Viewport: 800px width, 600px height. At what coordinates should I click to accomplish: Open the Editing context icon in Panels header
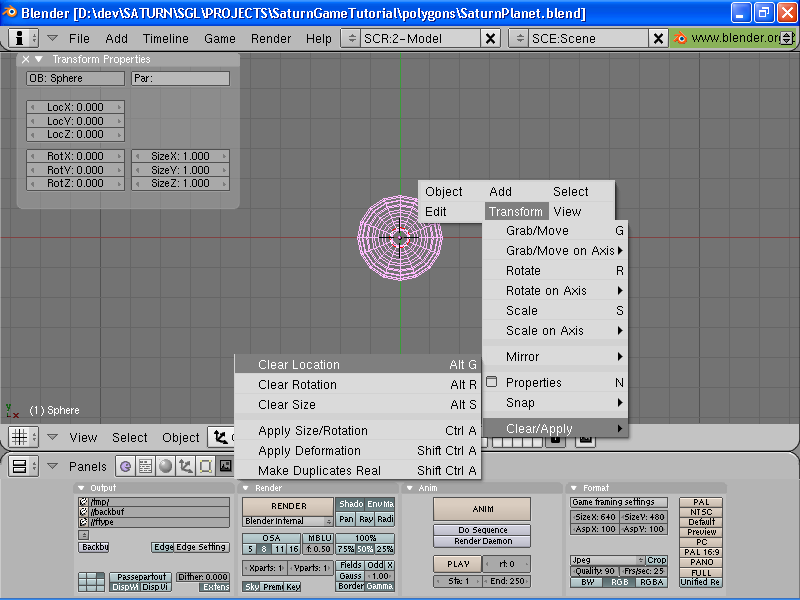(205, 466)
